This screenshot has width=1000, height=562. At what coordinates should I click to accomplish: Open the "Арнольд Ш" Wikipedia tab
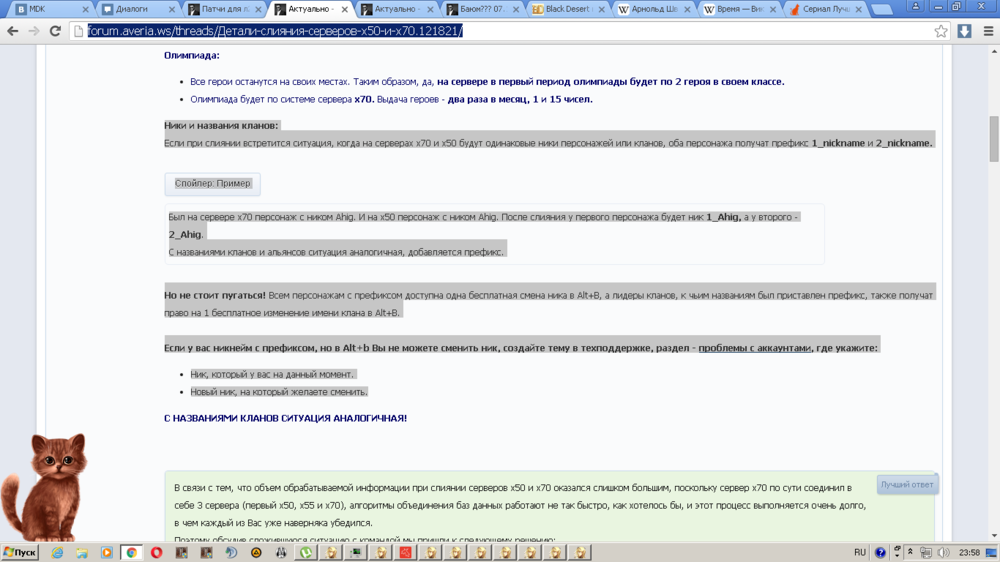652,9
